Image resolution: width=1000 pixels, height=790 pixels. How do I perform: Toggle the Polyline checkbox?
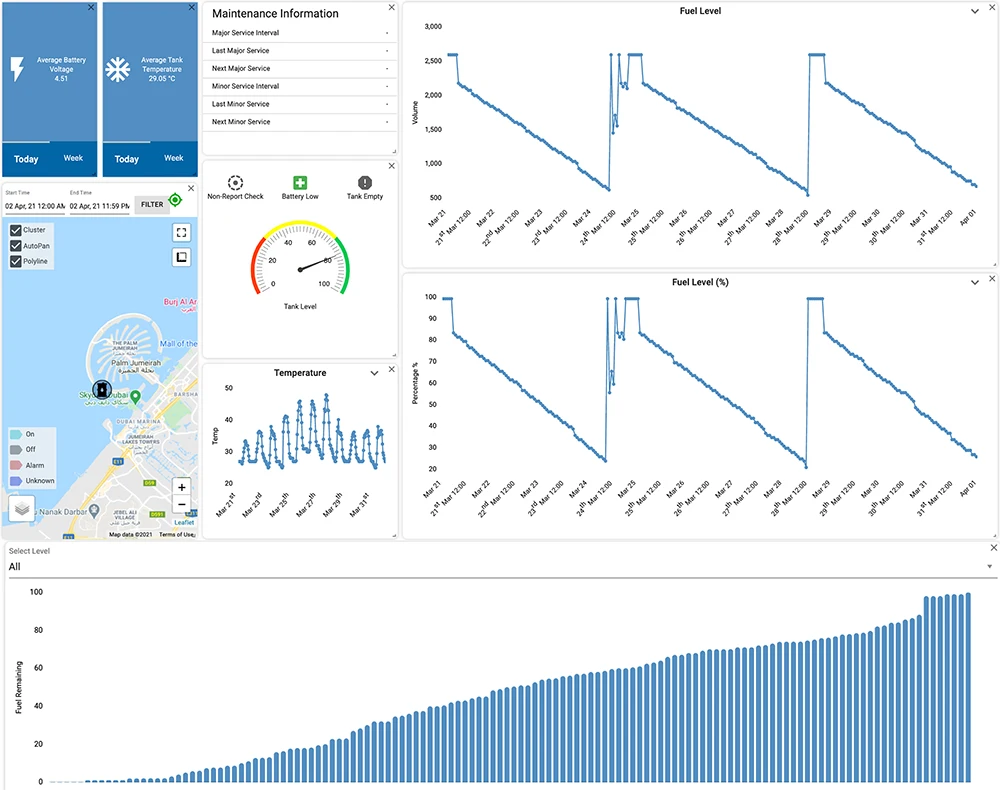tap(16, 261)
